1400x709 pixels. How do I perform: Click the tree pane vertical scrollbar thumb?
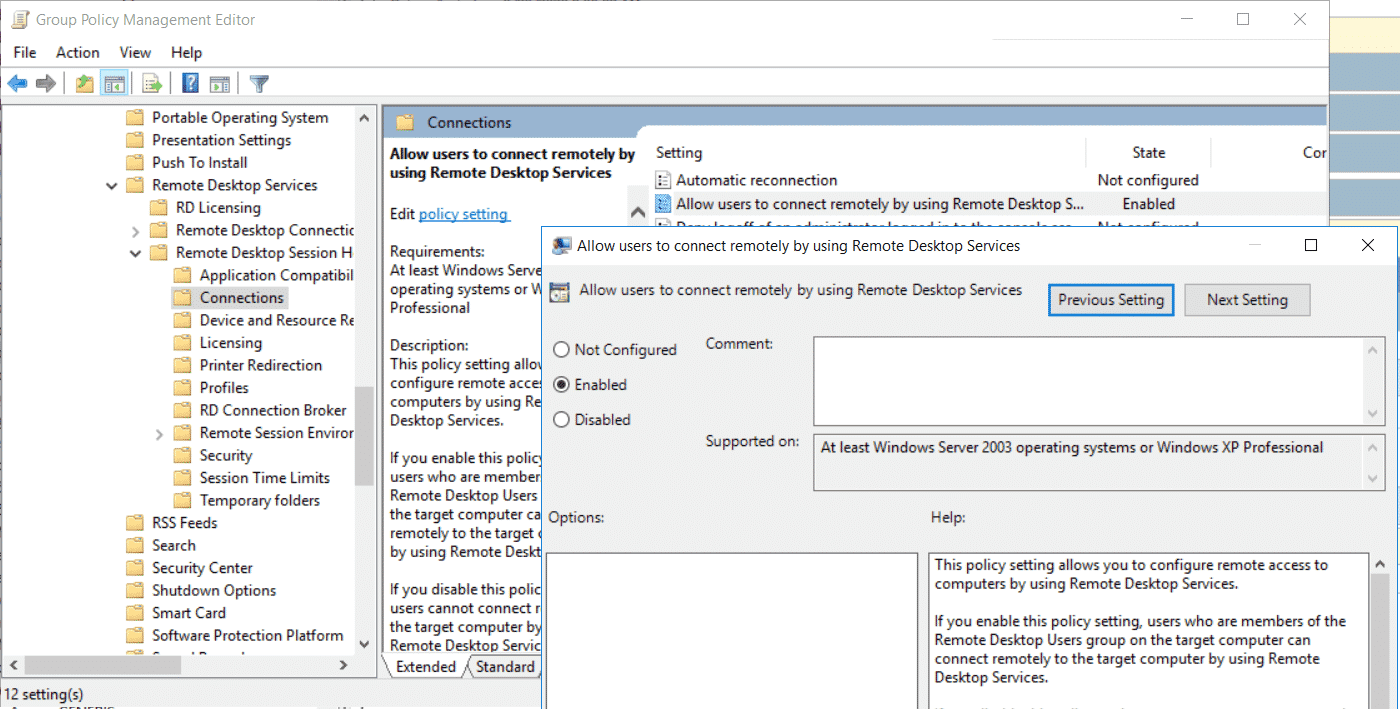(x=363, y=435)
